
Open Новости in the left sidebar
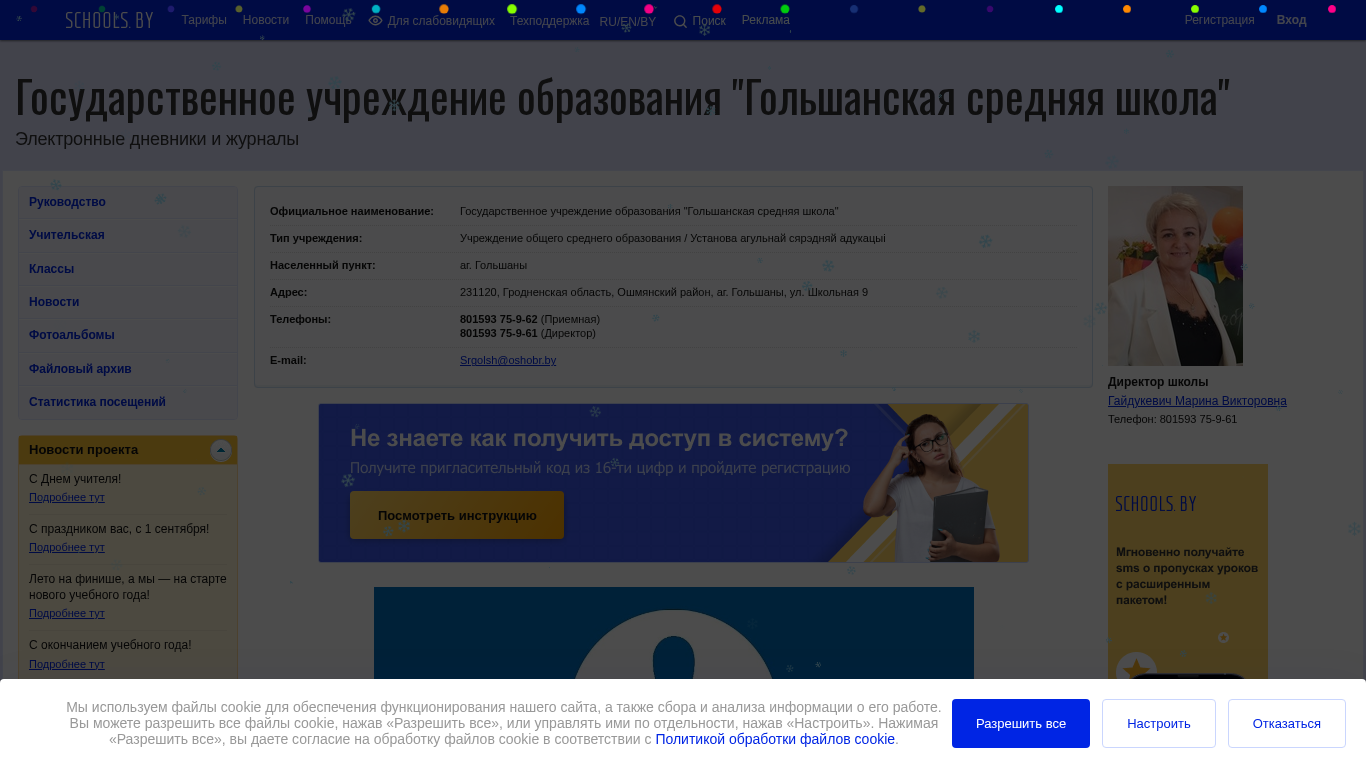[x=127, y=302]
